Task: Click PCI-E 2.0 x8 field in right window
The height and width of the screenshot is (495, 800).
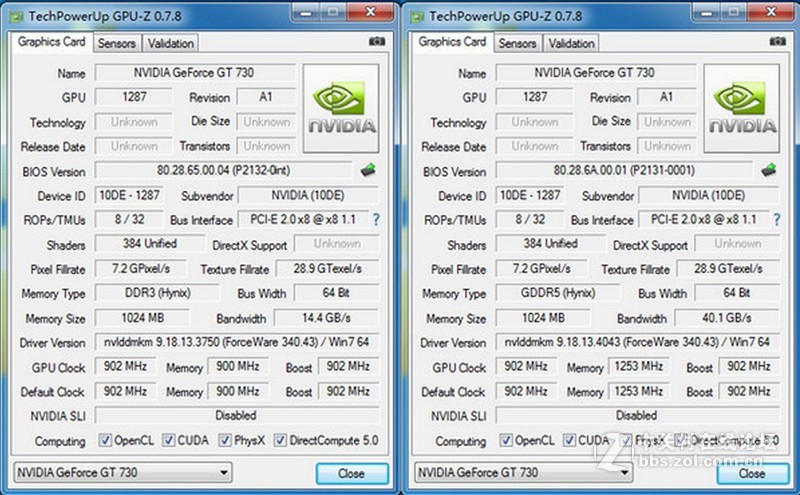Action: tap(704, 219)
